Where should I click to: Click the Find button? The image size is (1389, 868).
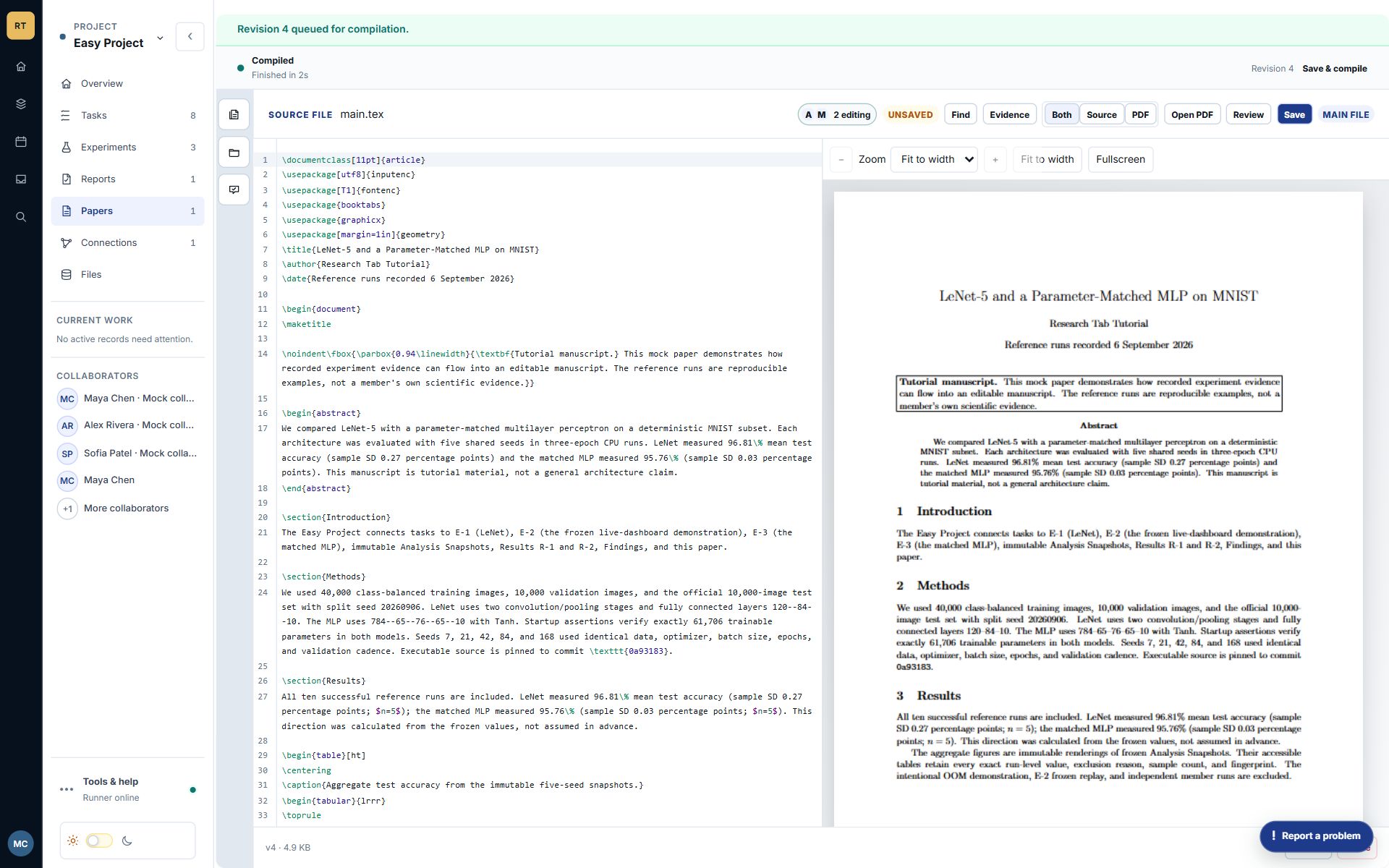[x=960, y=114]
